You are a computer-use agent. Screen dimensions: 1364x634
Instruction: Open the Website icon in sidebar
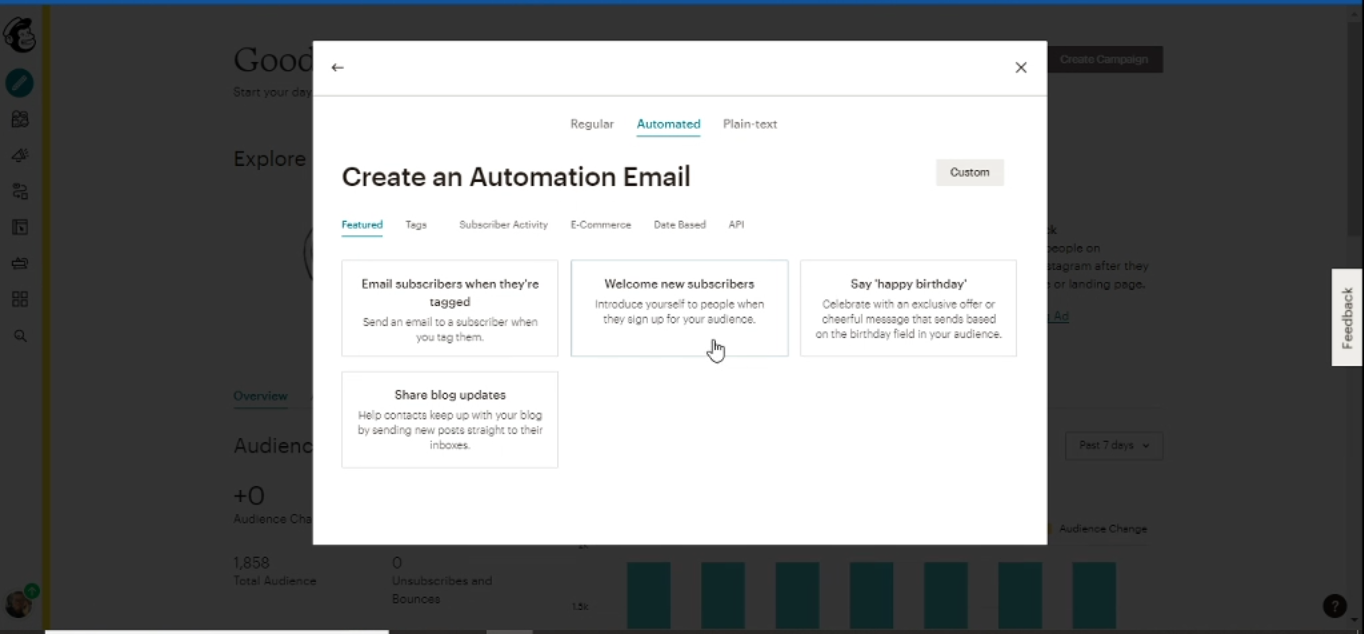19,227
